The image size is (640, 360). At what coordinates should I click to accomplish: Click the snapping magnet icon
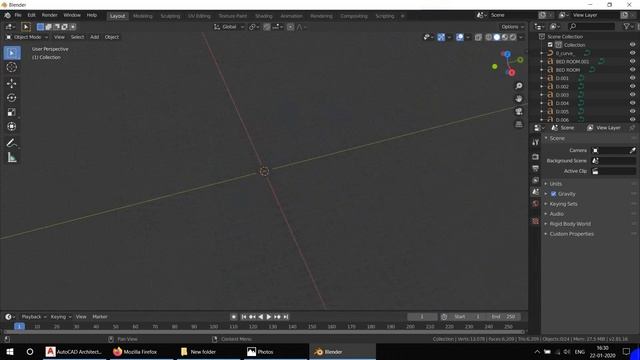click(x=267, y=27)
